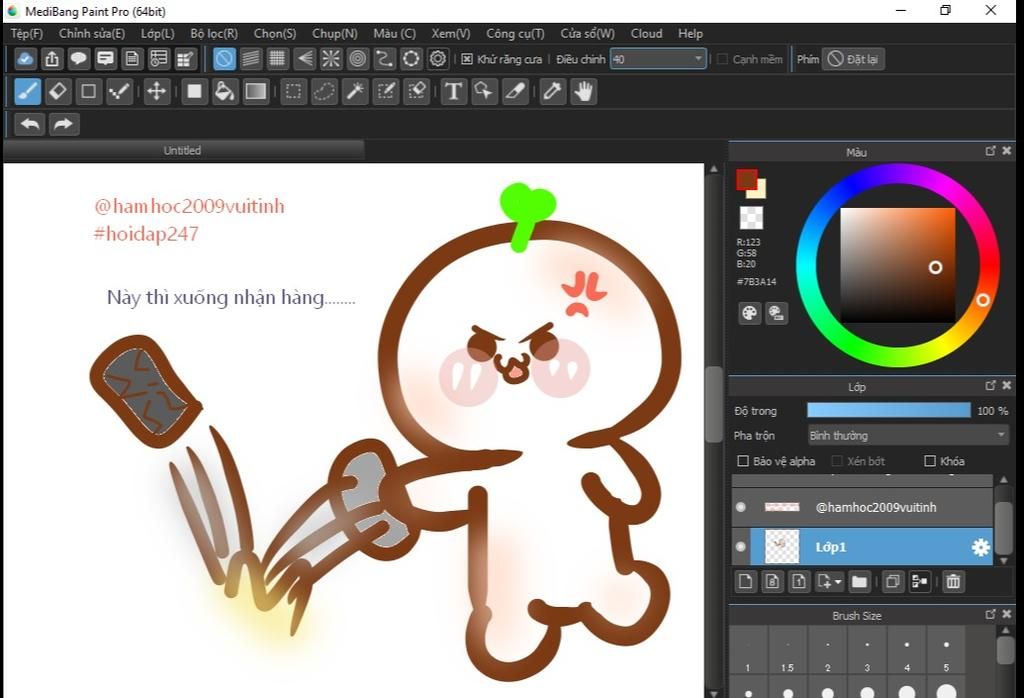Redo the last undone action
The width and height of the screenshot is (1024, 698).
click(x=63, y=124)
